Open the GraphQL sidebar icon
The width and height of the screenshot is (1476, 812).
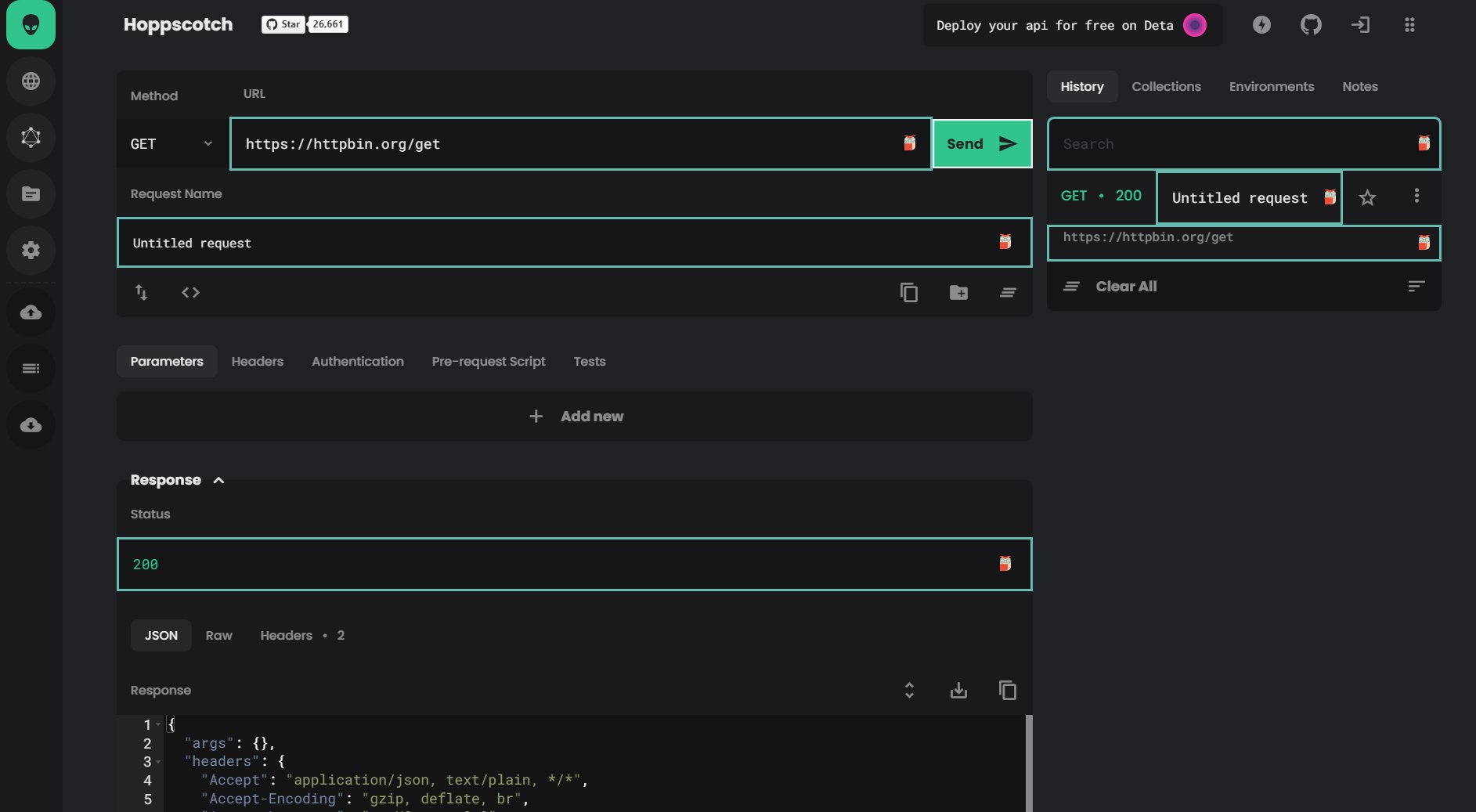[31, 137]
